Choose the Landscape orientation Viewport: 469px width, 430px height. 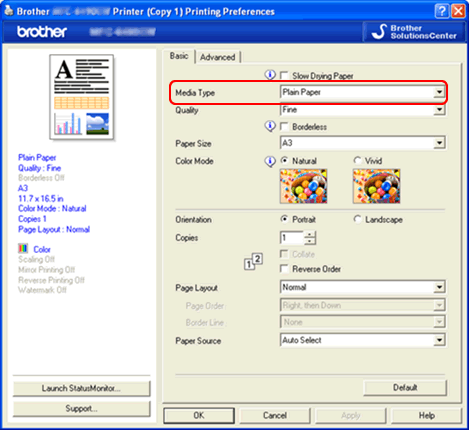point(357,219)
